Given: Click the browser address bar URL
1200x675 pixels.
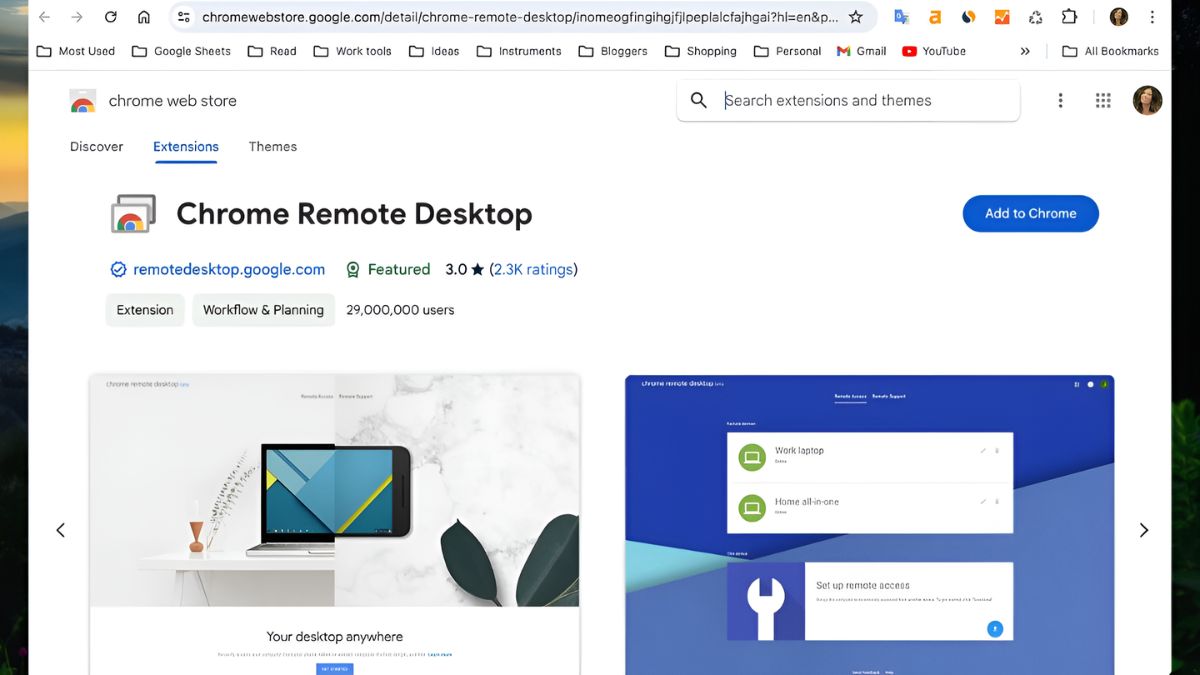Looking at the screenshot, I should pyautogui.click(x=520, y=17).
